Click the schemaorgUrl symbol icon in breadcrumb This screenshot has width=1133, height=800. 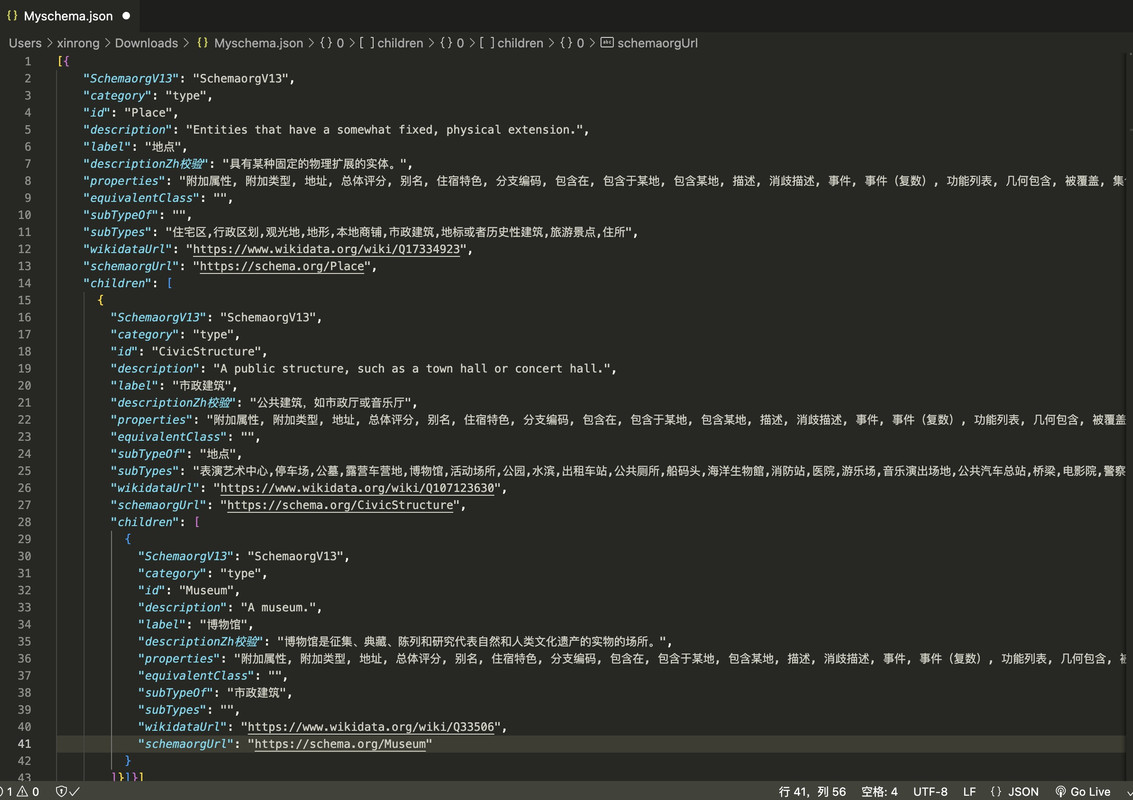tap(607, 43)
